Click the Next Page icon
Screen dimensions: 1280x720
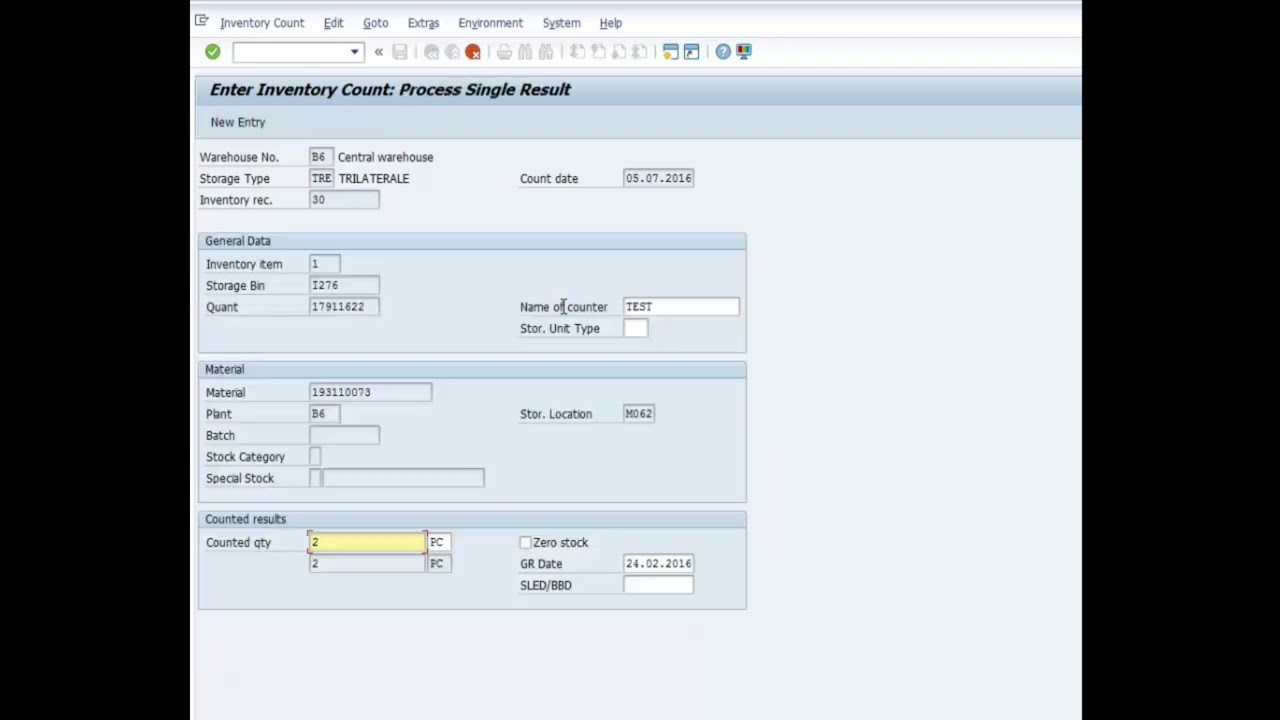(x=619, y=52)
